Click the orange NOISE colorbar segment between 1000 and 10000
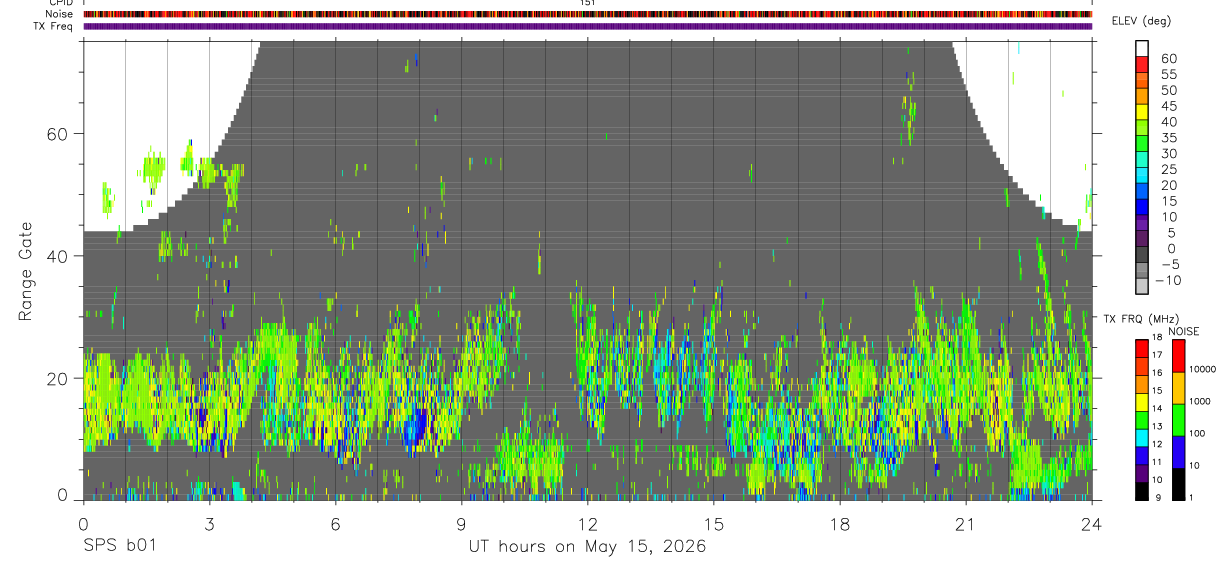Screen dimensions: 1228x567 [1179, 388]
